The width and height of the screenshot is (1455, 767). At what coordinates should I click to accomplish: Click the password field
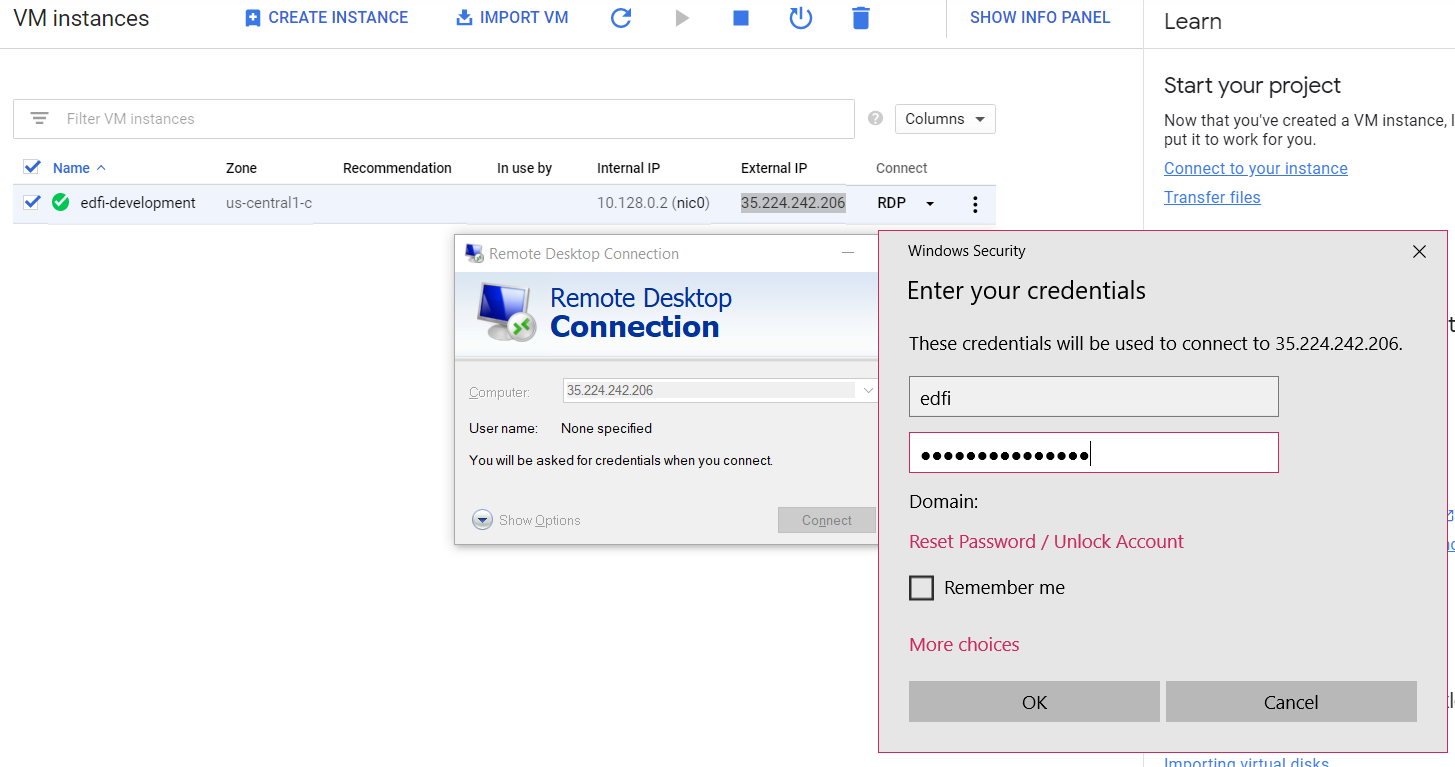click(1094, 452)
